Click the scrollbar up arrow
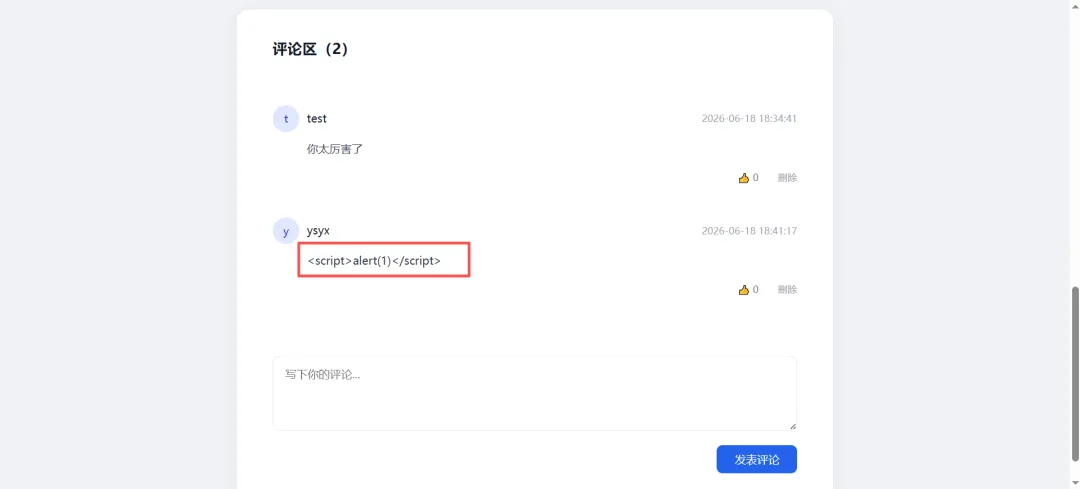 point(1074,5)
